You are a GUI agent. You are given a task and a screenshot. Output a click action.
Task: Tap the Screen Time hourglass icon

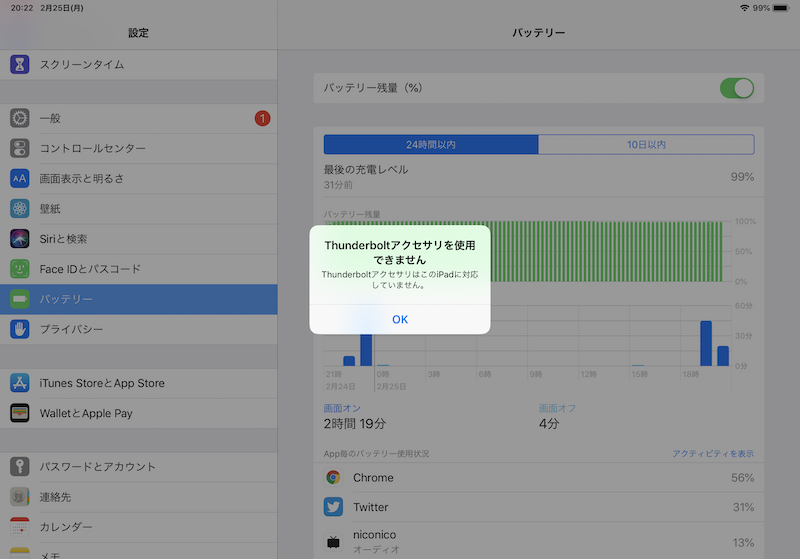pos(20,65)
